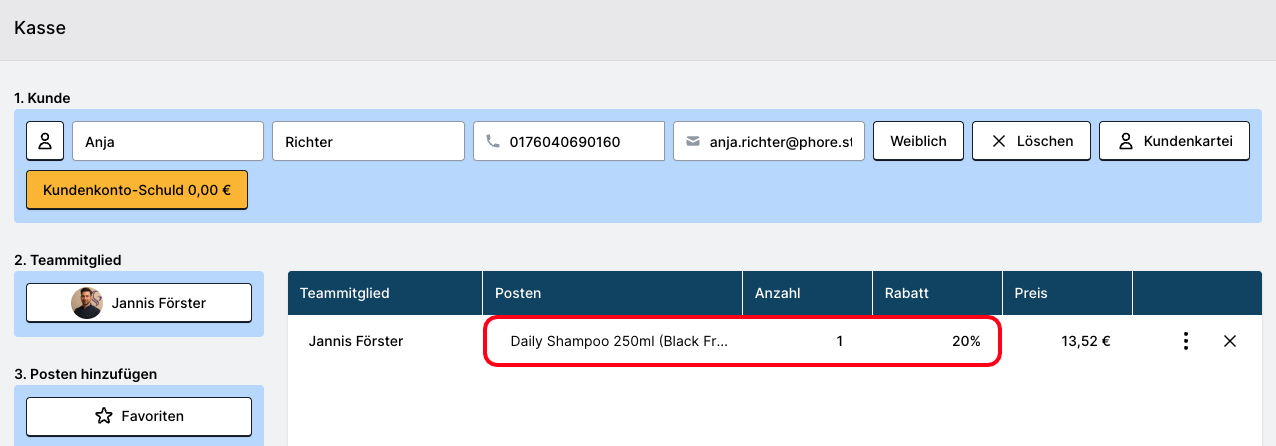Click the person icon on Kundenkartei

(1125, 141)
